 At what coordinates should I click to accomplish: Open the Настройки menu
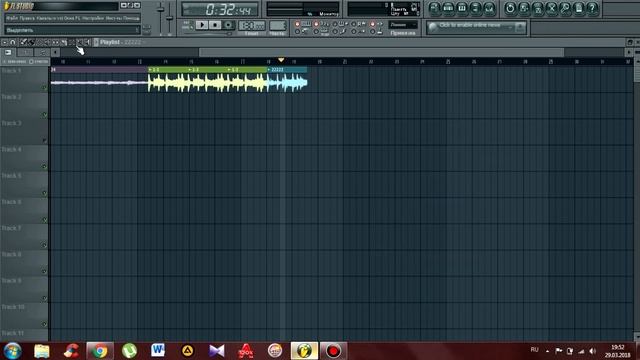[93, 18]
